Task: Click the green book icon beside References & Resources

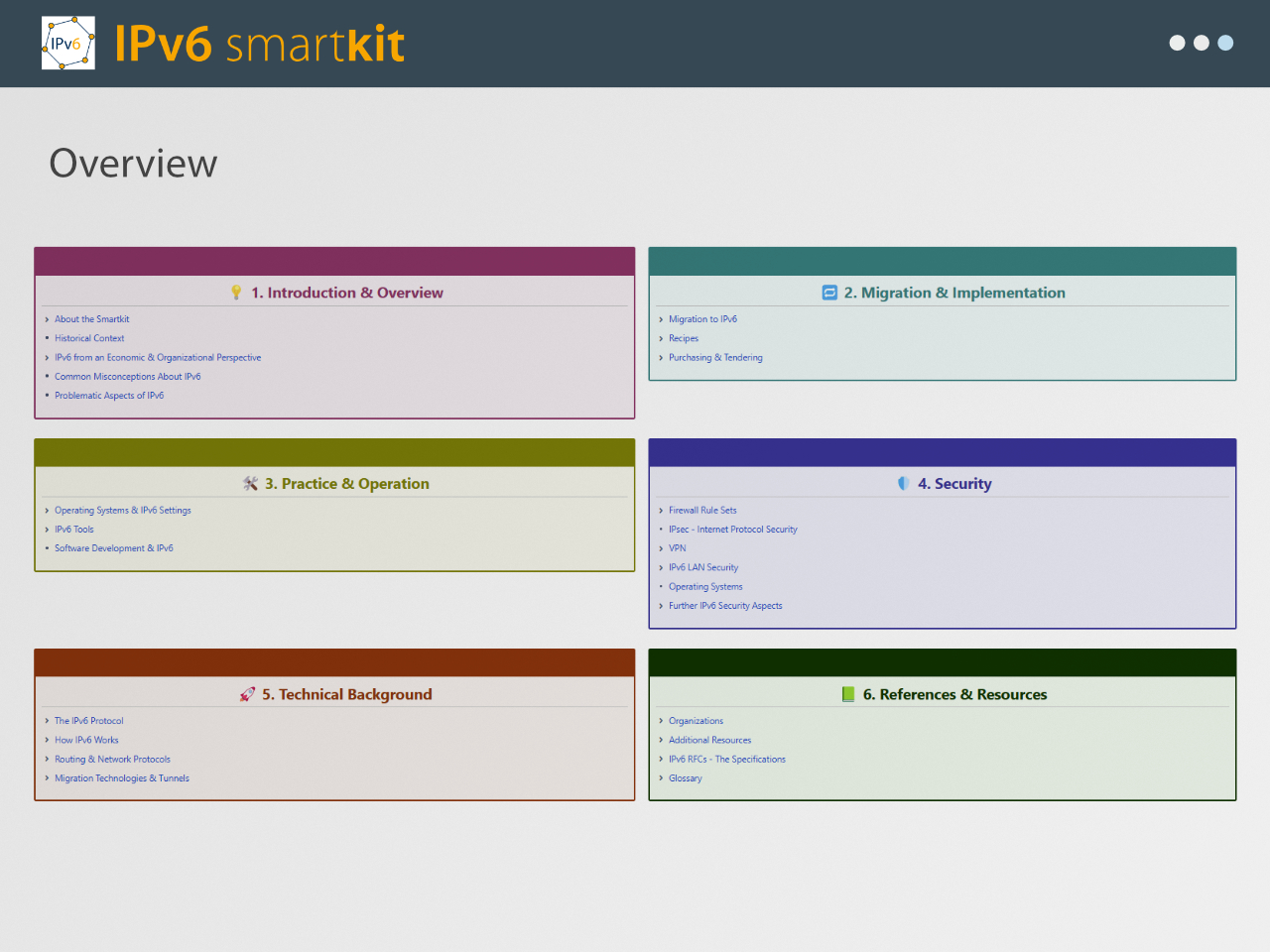Action: click(848, 694)
